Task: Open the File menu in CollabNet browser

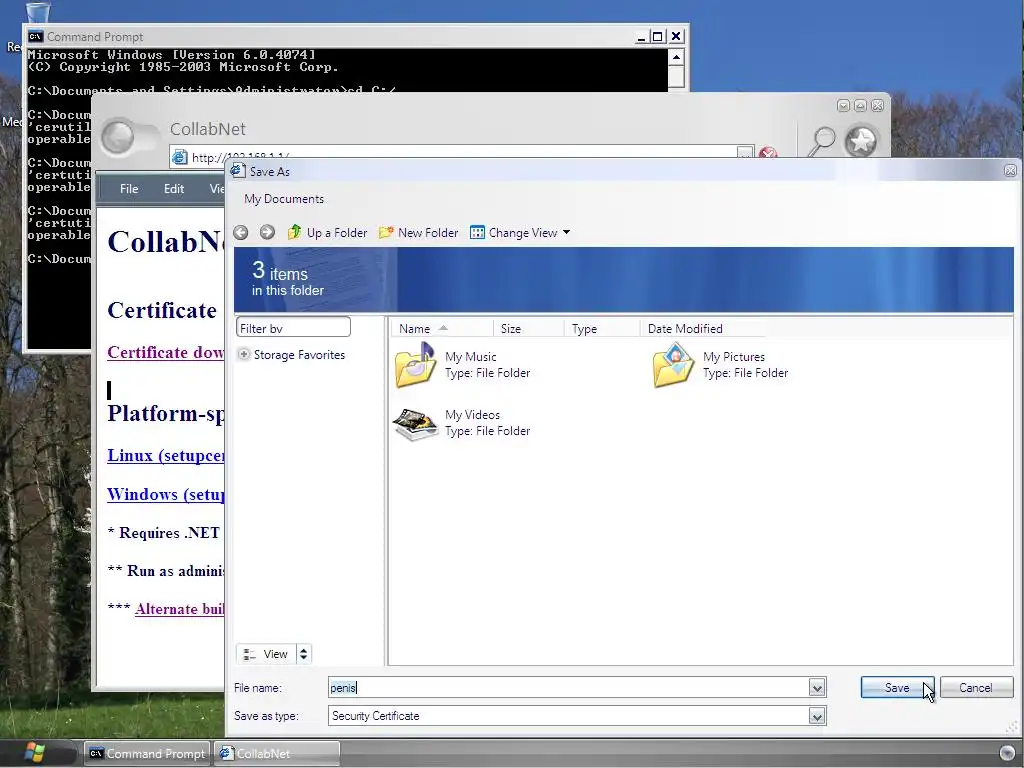Action: point(129,189)
